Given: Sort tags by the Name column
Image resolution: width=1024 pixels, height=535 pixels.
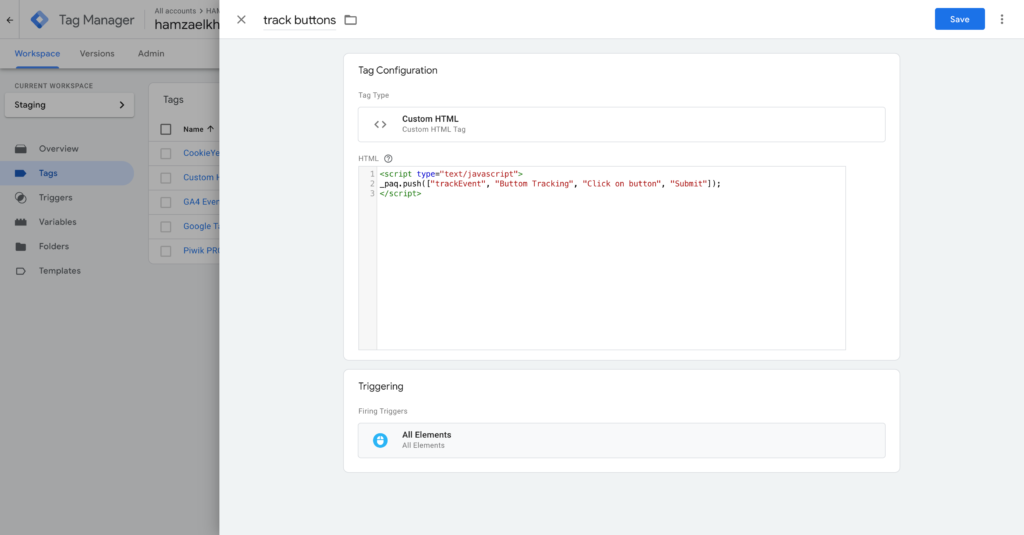Looking at the screenshot, I should click(193, 129).
